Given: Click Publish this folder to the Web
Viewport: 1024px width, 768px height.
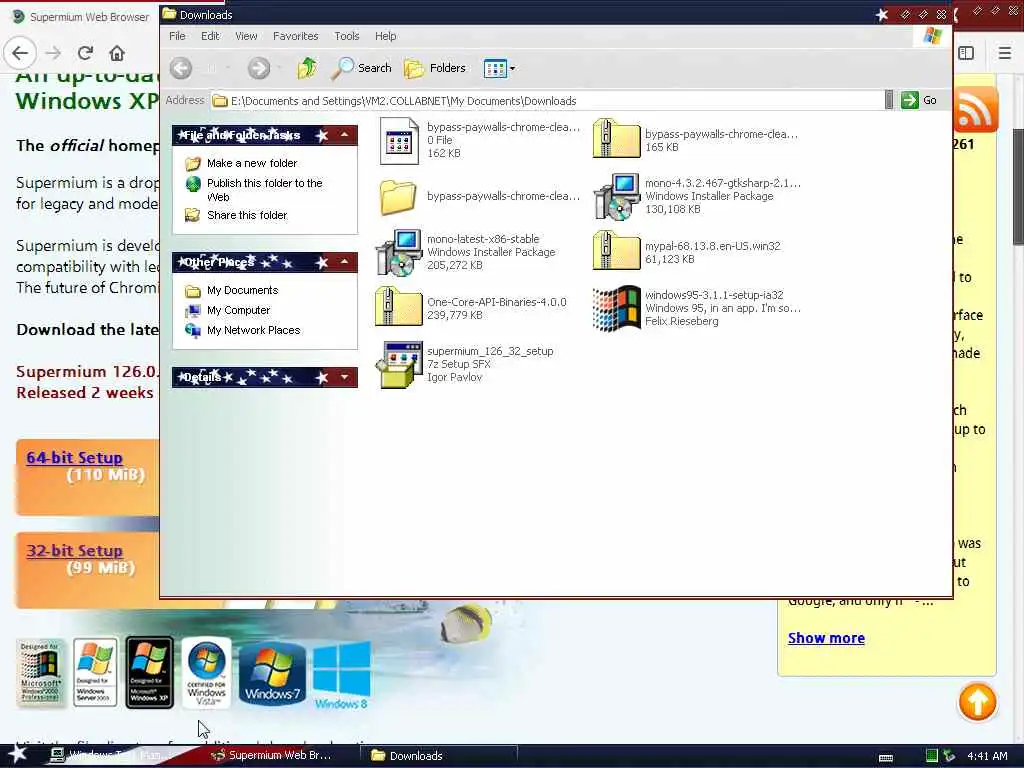Looking at the screenshot, I should tap(264, 190).
